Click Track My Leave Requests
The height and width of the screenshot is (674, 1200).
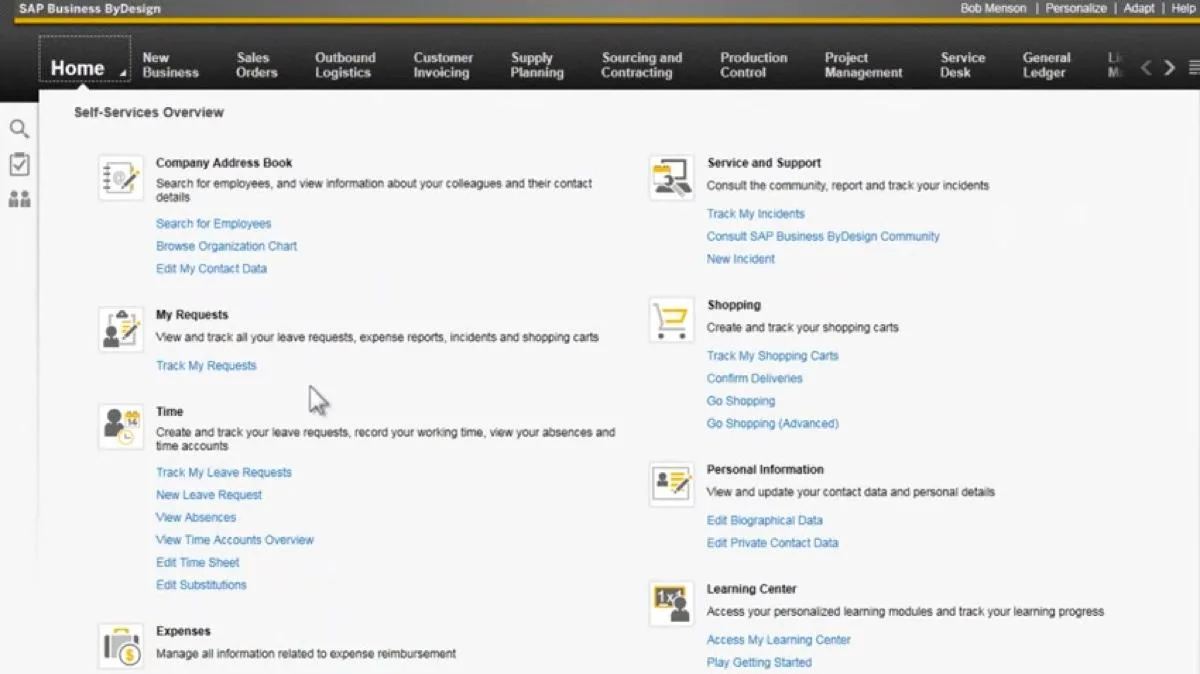224,473
